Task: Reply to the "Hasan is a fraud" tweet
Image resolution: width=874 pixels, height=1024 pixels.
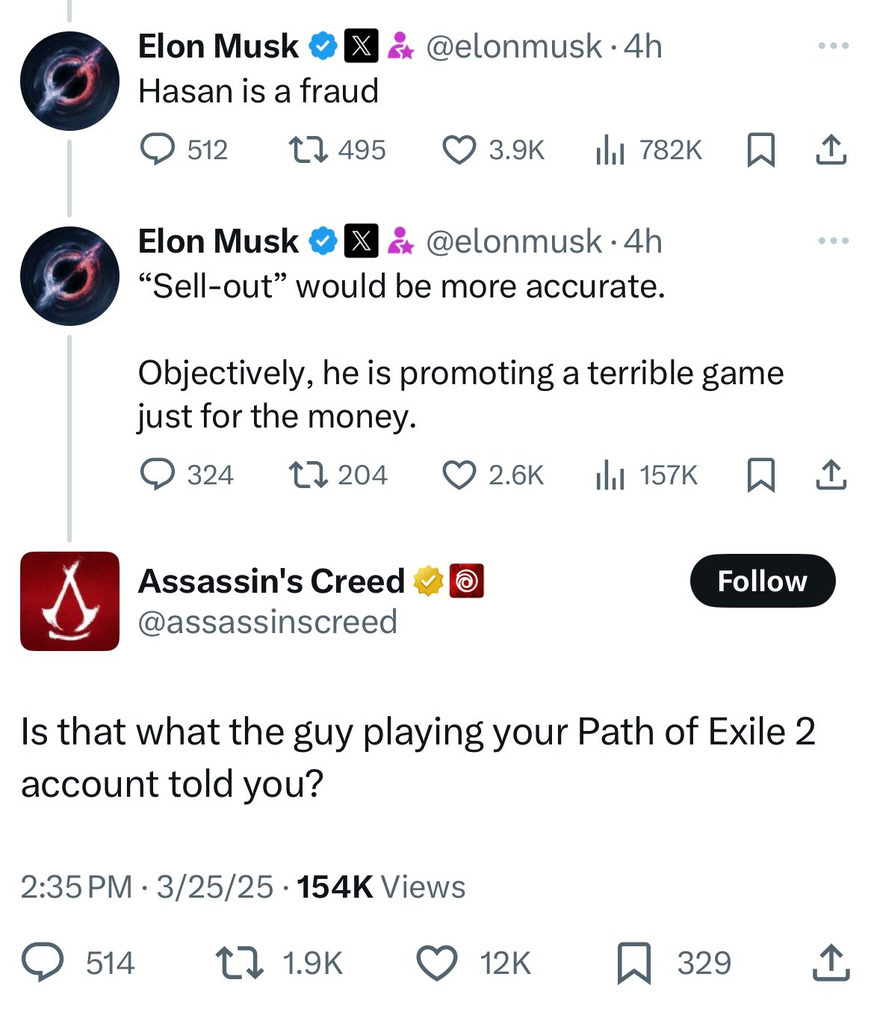Action: point(156,150)
